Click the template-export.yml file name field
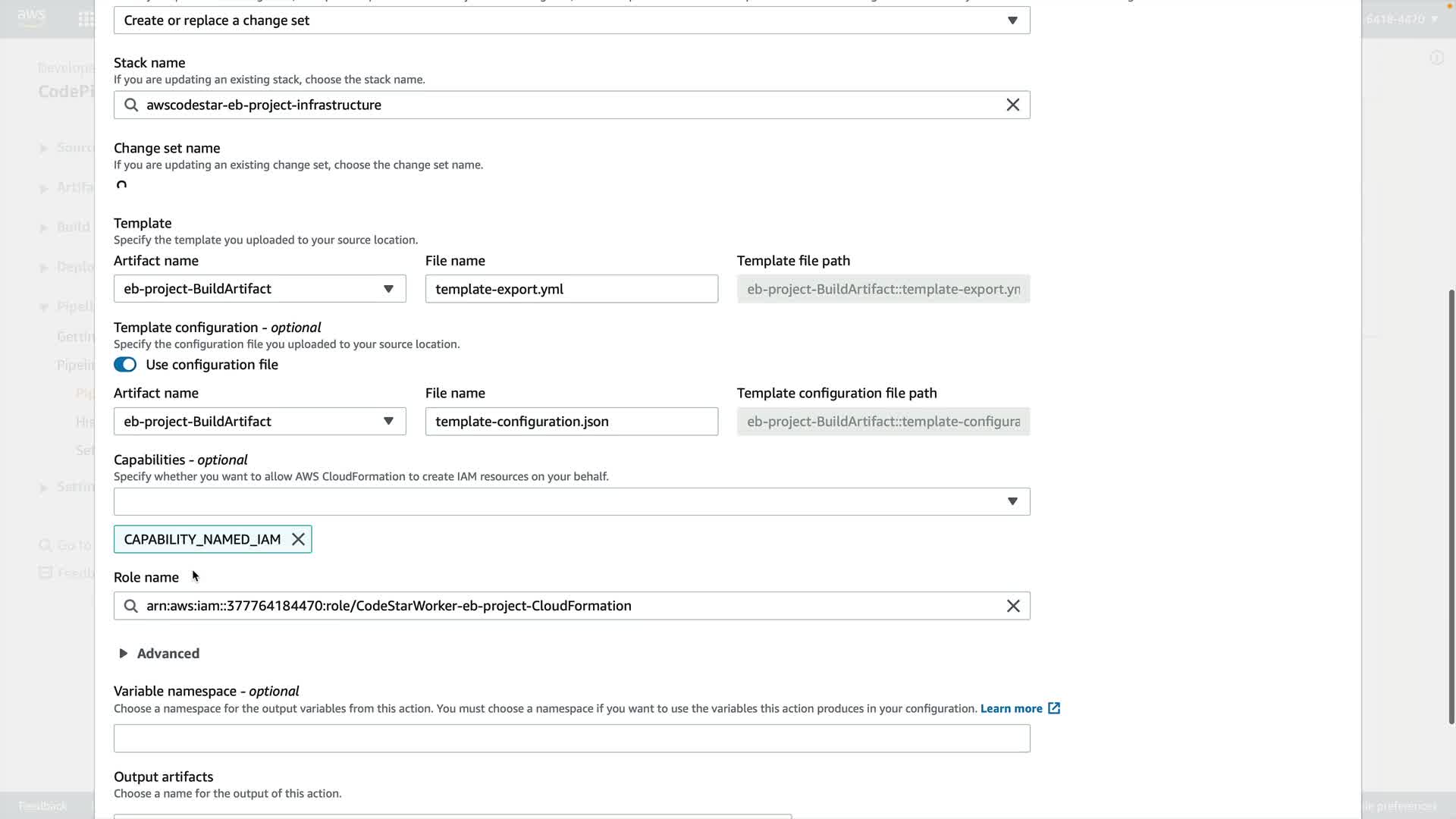Screen dimensions: 1456x819 571,289
